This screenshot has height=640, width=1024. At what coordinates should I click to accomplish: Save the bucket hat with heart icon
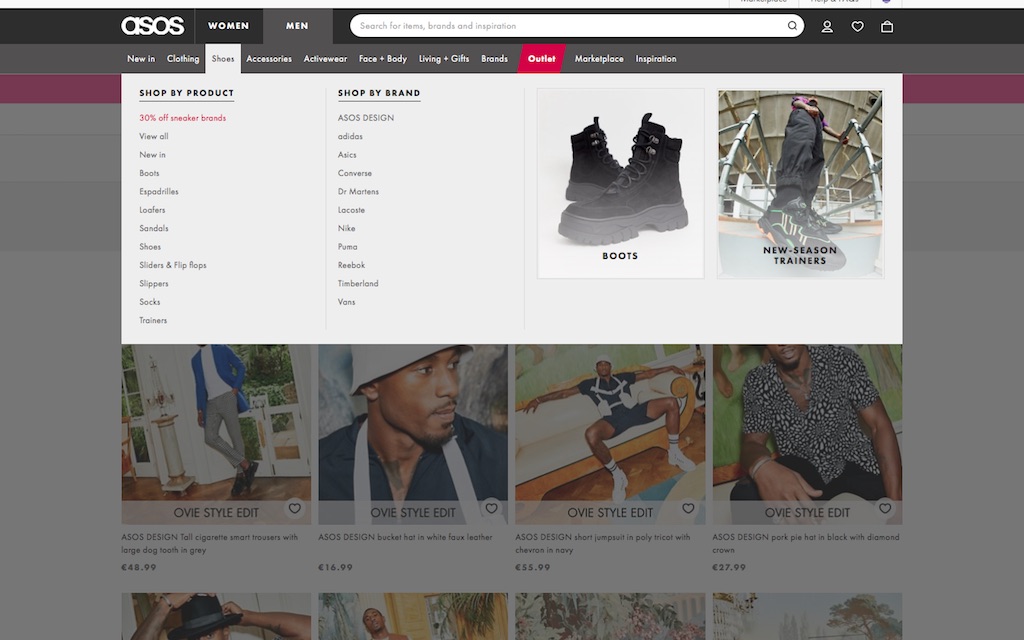pyautogui.click(x=491, y=508)
